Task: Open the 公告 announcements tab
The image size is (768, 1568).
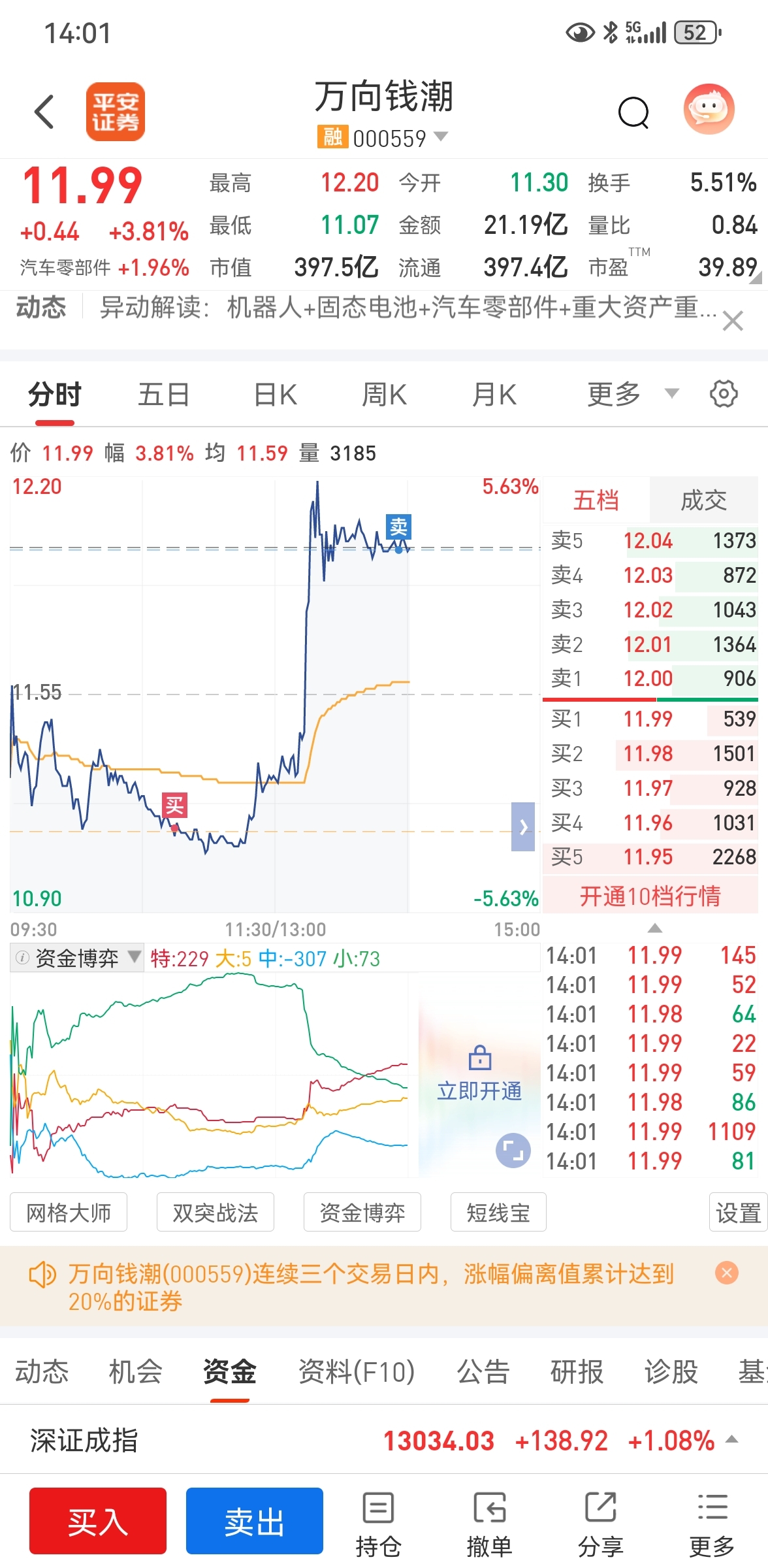Action: pos(483,1371)
